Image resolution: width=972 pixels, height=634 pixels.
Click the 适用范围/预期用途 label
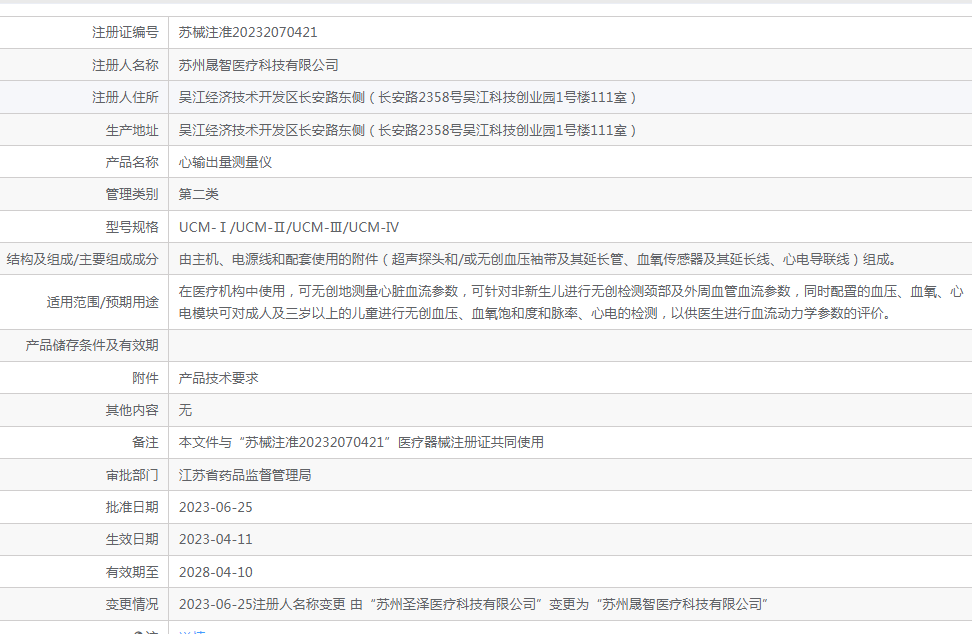102,302
